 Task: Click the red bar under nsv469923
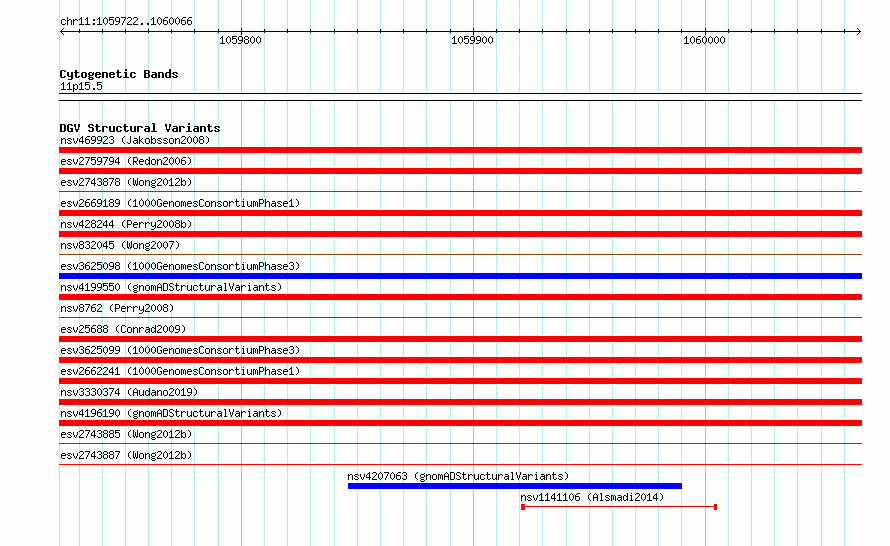[460, 150]
